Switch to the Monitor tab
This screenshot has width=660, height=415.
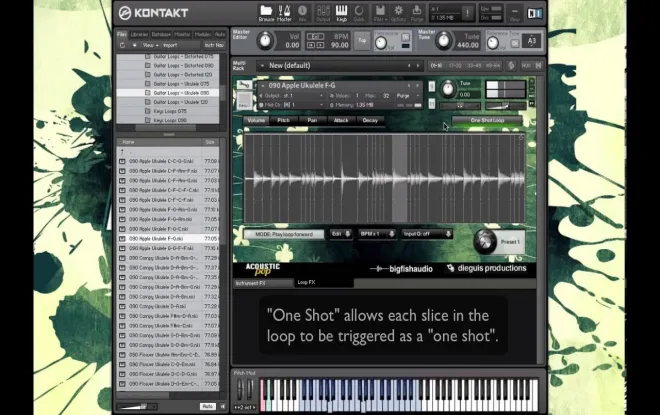(182, 35)
